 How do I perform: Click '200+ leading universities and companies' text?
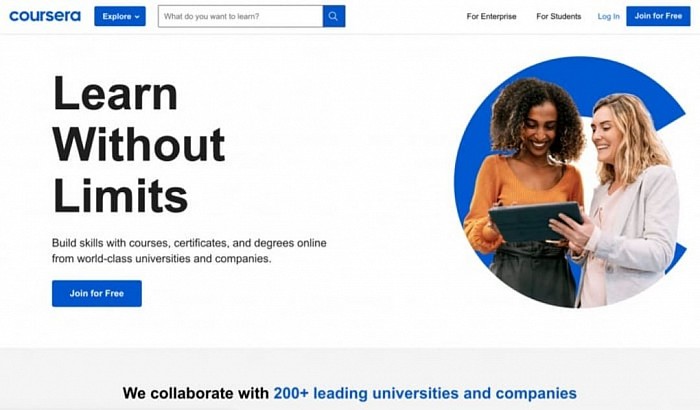tap(425, 393)
